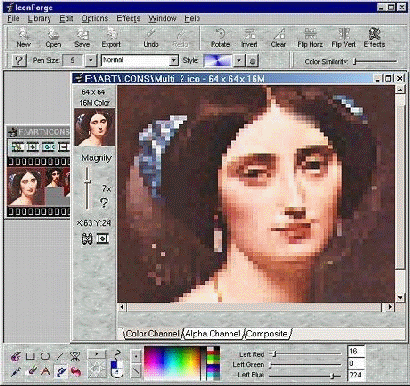Click the mouse button color indicator icon
This screenshot has height=386, width=410.
click(116, 369)
